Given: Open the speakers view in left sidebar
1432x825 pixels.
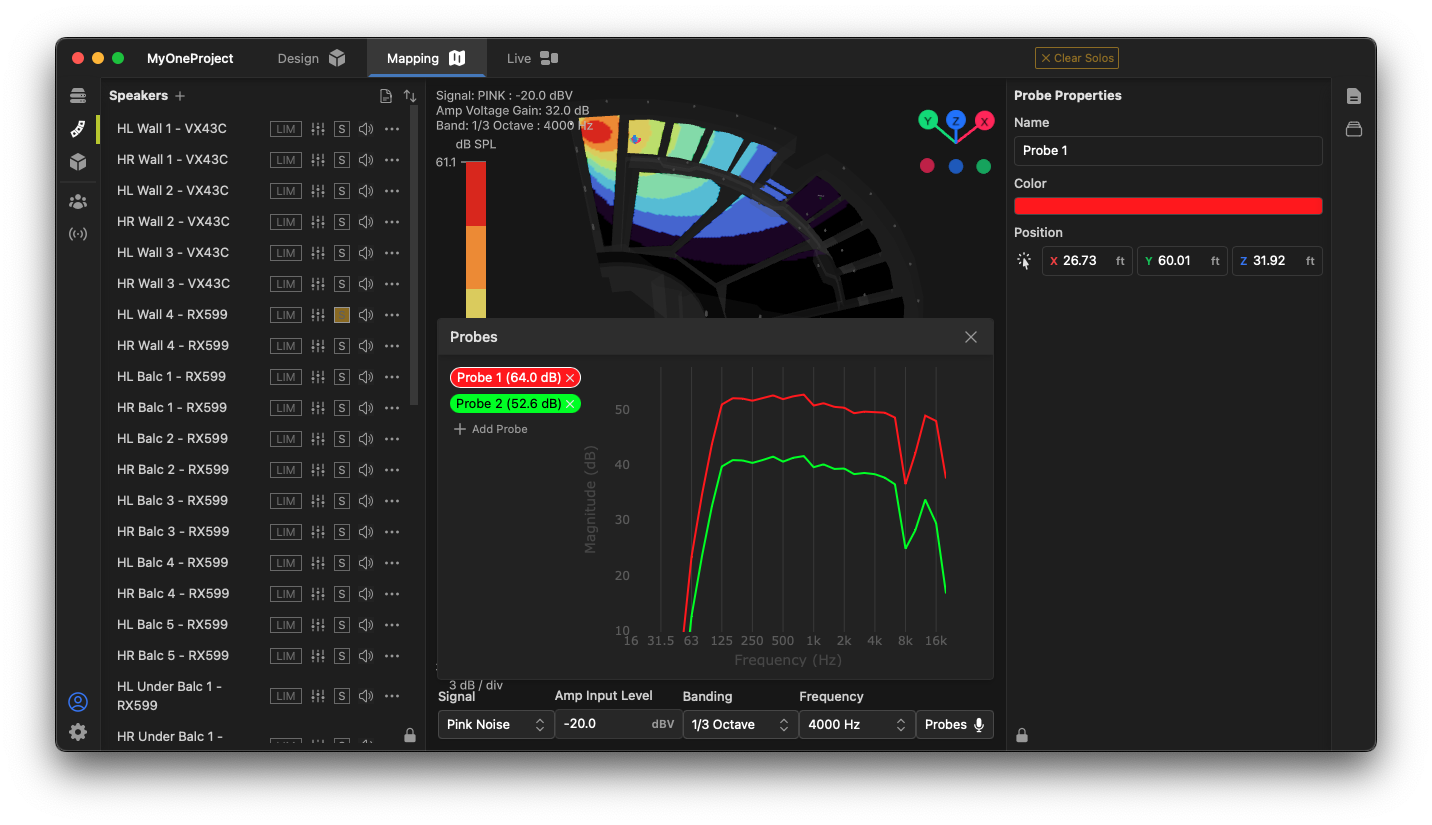Looking at the screenshot, I should [x=78, y=129].
